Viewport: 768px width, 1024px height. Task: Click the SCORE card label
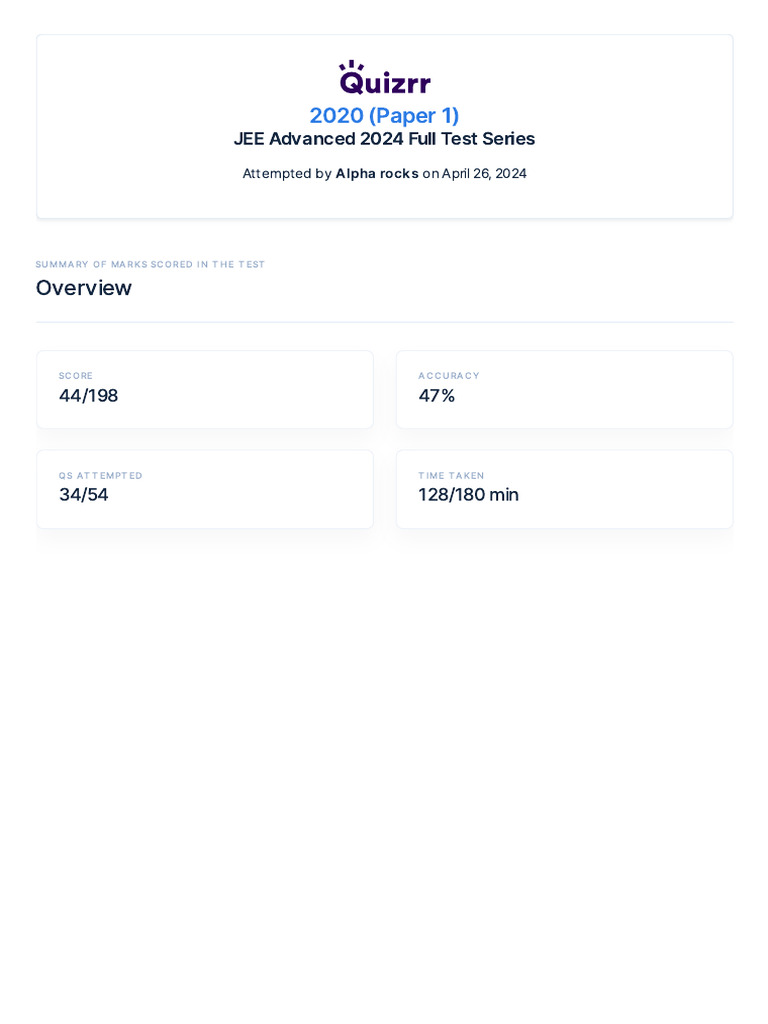click(x=76, y=376)
